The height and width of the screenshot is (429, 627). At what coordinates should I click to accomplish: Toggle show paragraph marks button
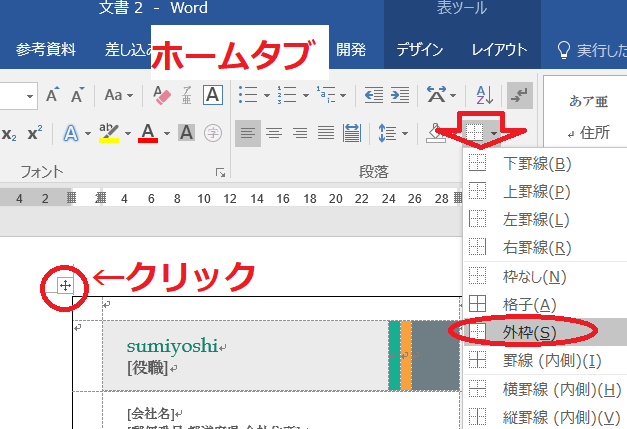(519, 95)
